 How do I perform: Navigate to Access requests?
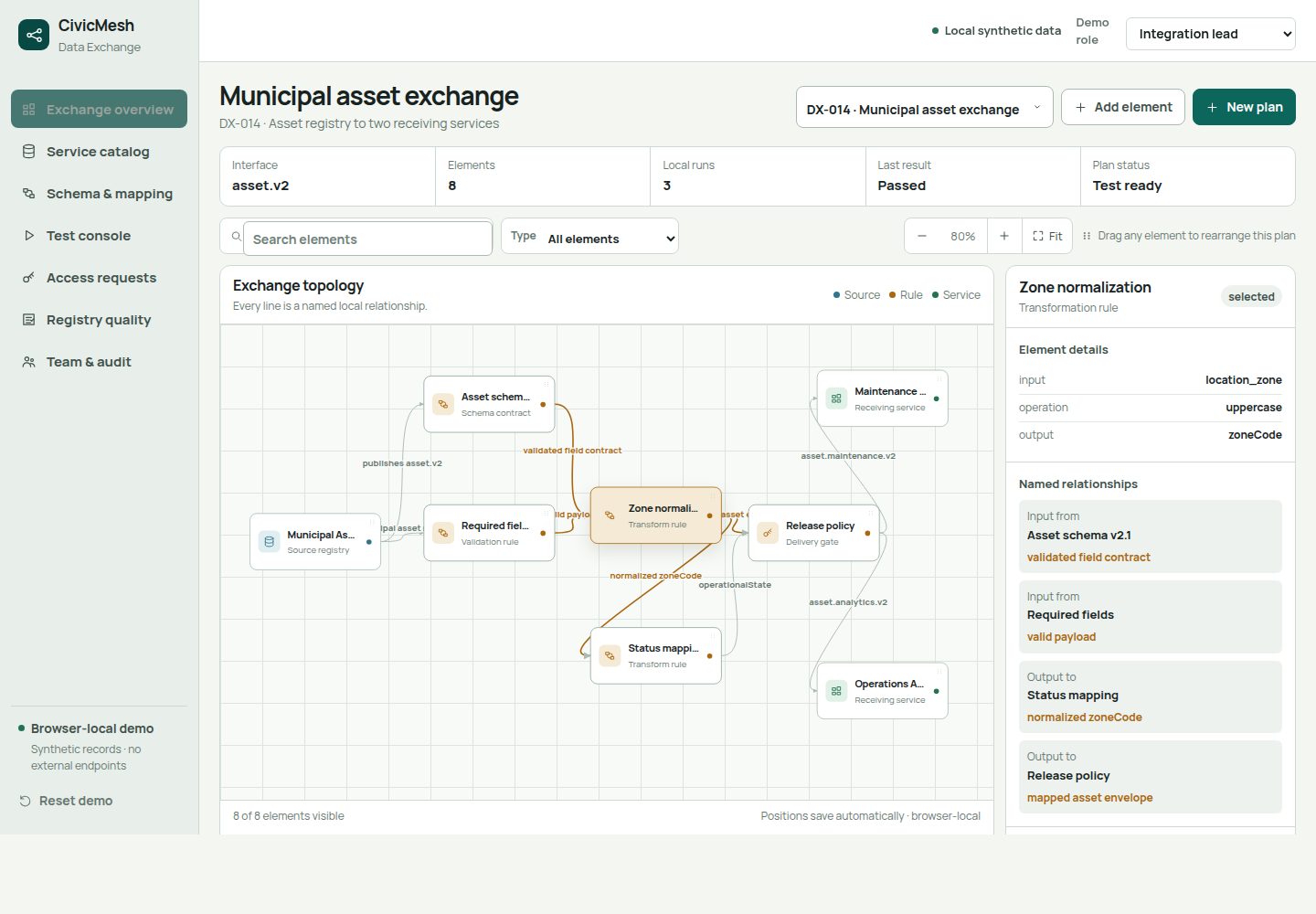(x=99, y=277)
